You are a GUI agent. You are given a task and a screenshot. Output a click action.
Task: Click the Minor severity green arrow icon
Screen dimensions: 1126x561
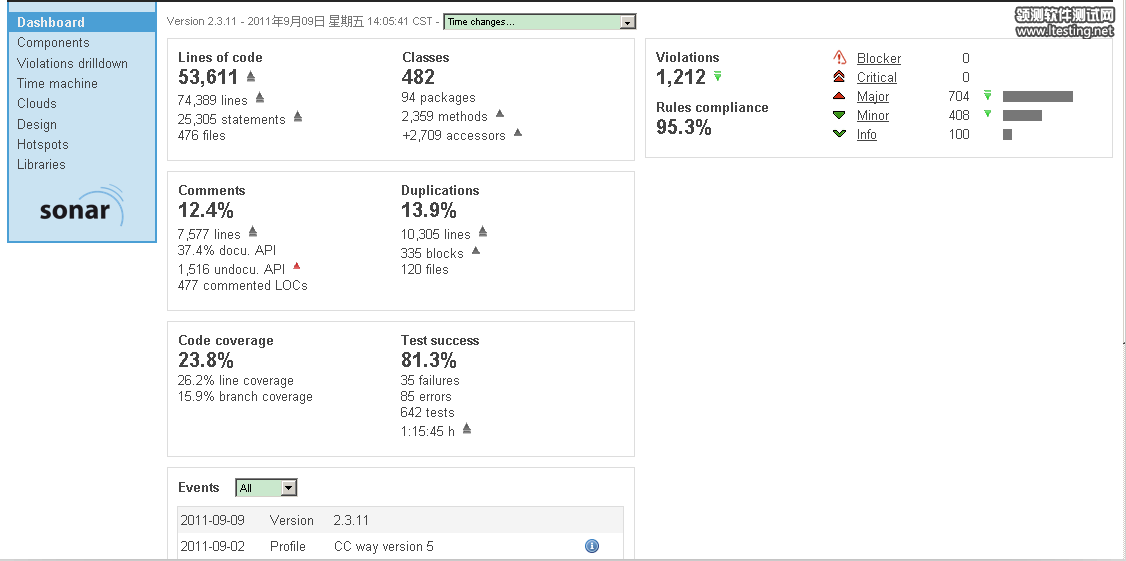pyautogui.click(x=840, y=115)
